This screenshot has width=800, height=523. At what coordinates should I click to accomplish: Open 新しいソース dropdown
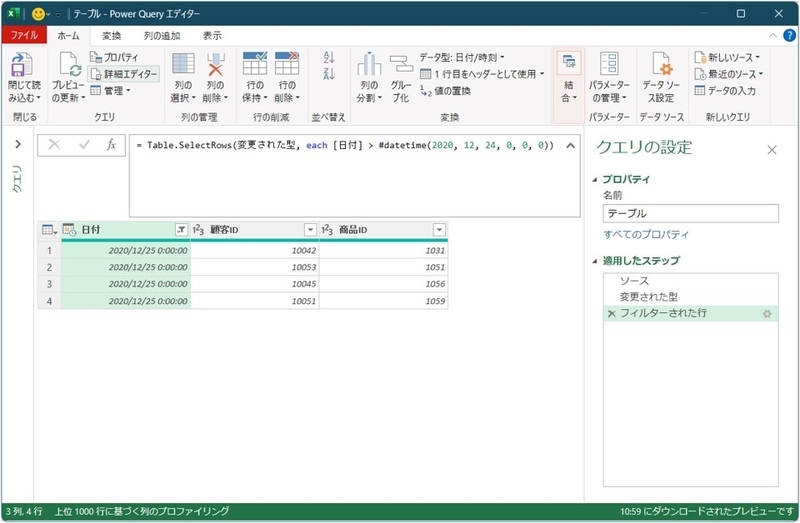[x=727, y=57]
